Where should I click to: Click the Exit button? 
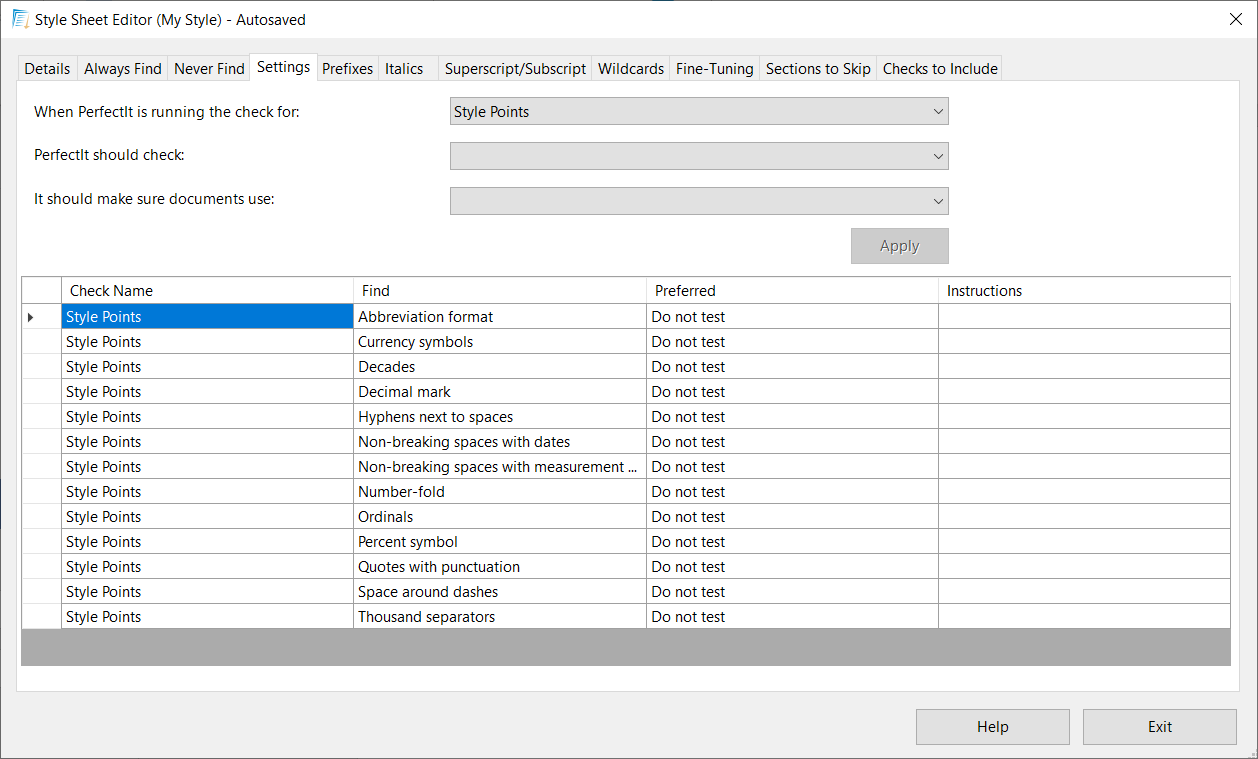1159,727
